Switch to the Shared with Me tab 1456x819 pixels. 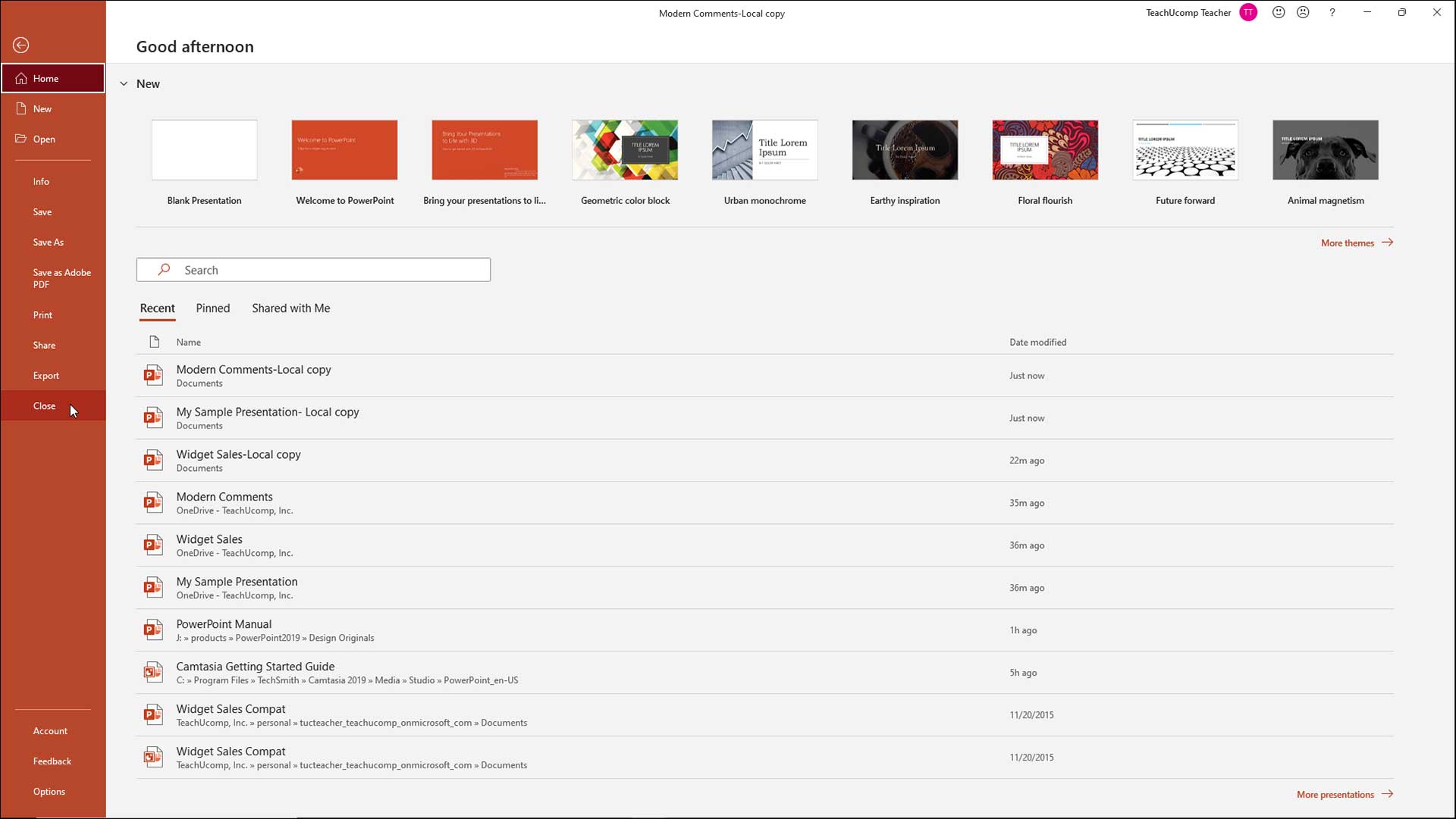tap(290, 308)
